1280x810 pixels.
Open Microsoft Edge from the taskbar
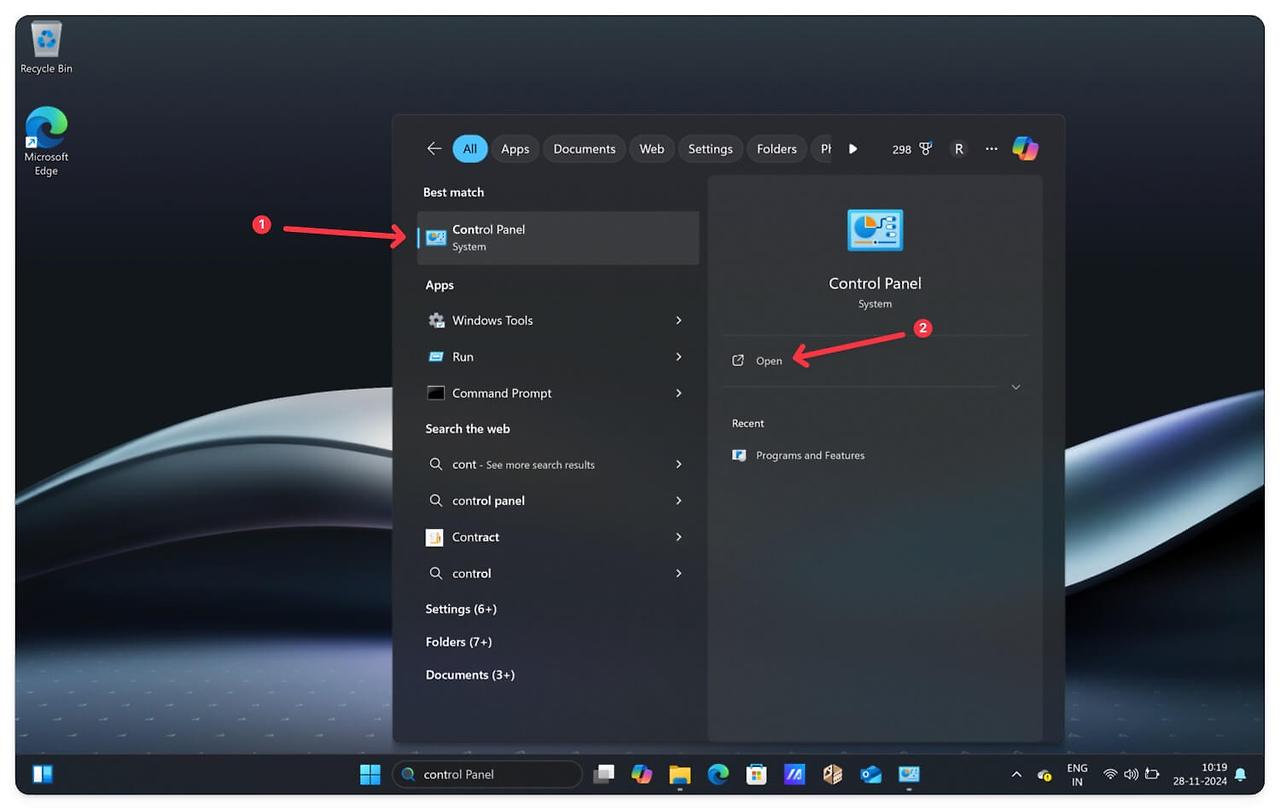point(718,774)
